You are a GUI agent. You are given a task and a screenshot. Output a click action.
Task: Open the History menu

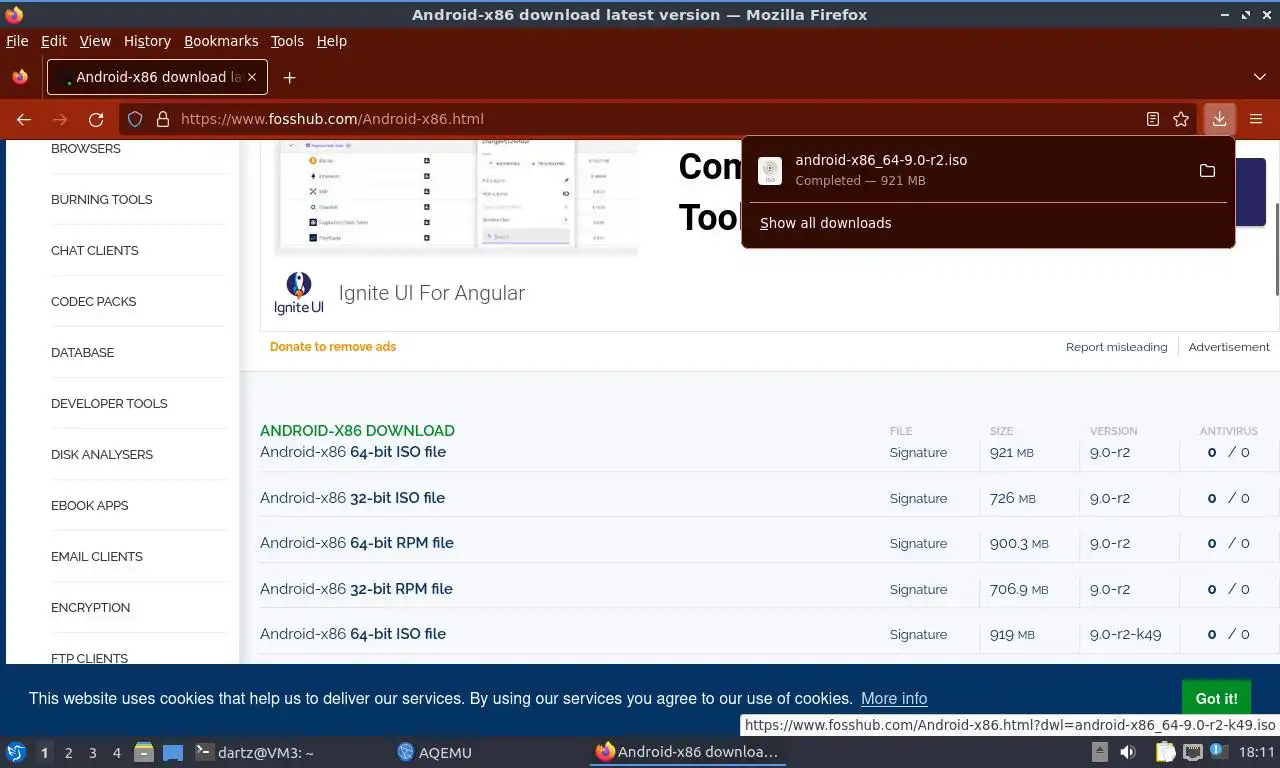pyautogui.click(x=147, y=41)
